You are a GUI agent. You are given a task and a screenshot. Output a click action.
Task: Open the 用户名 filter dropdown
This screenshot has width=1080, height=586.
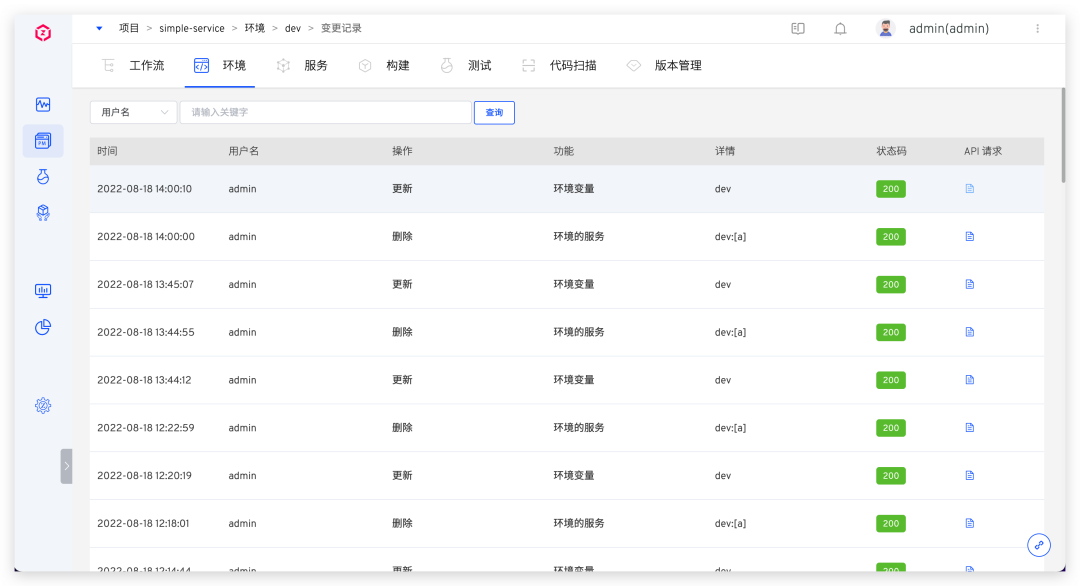(134, 112)
